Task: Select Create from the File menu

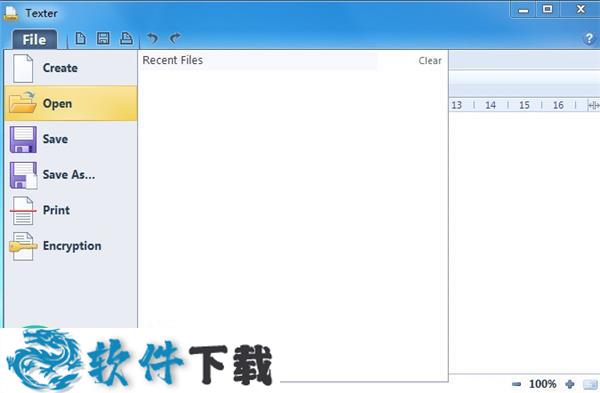Action: click(71, 68)
